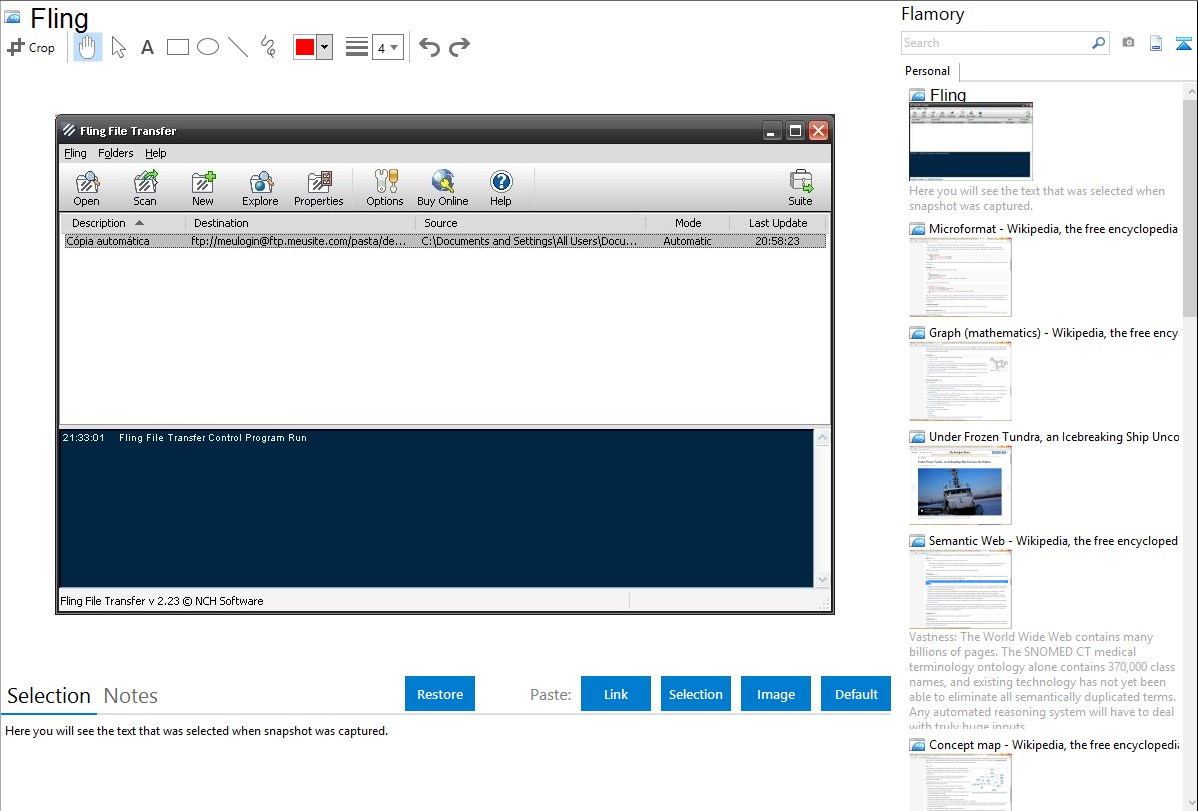
Task: Activate the hand pan tool
Action: point(88,47)
